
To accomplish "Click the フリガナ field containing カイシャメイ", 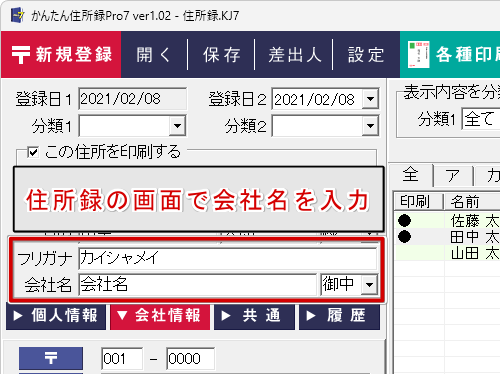I will click(228, 258).
